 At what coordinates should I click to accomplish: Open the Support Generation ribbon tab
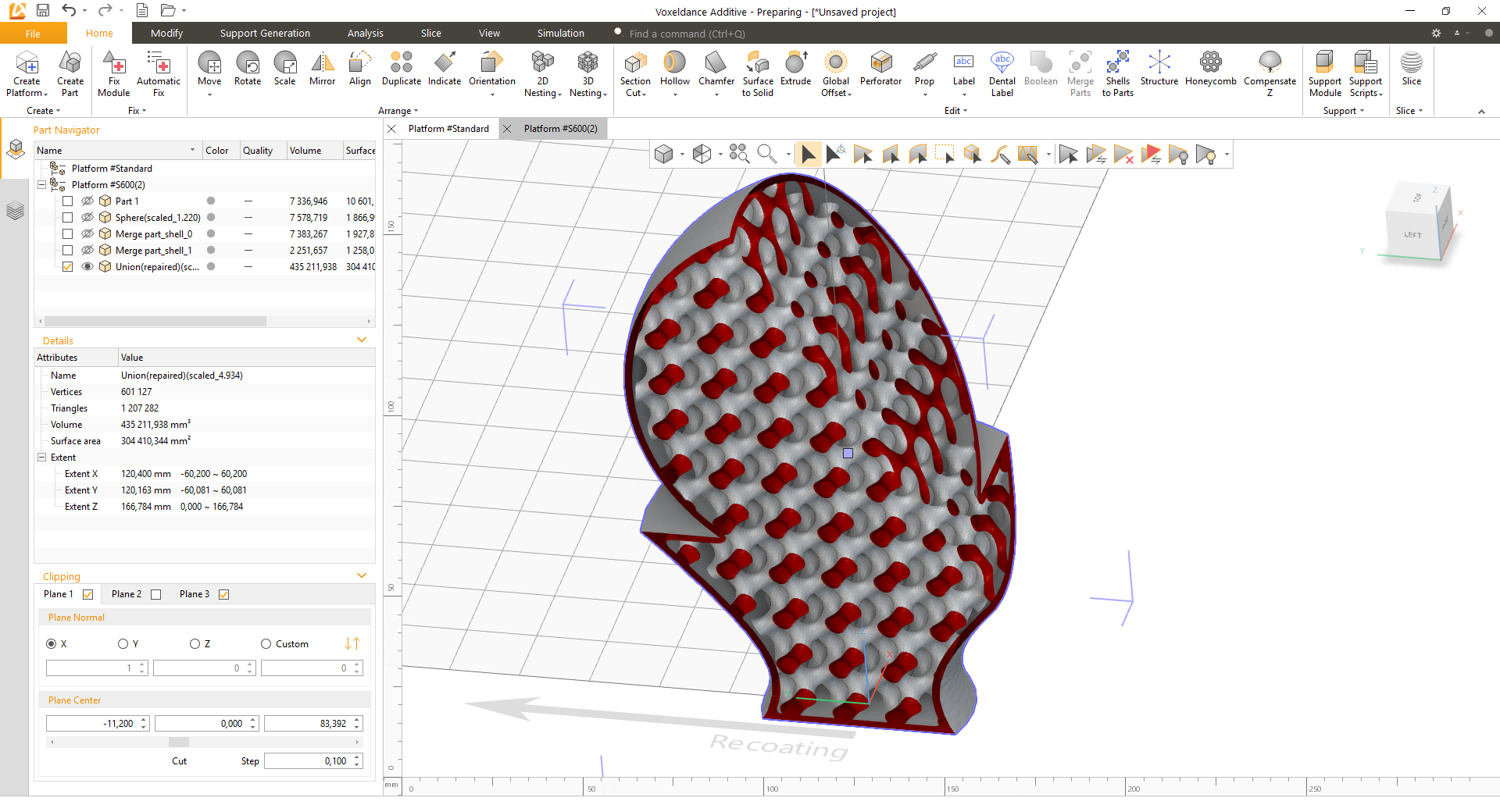[x=265, y=34]
